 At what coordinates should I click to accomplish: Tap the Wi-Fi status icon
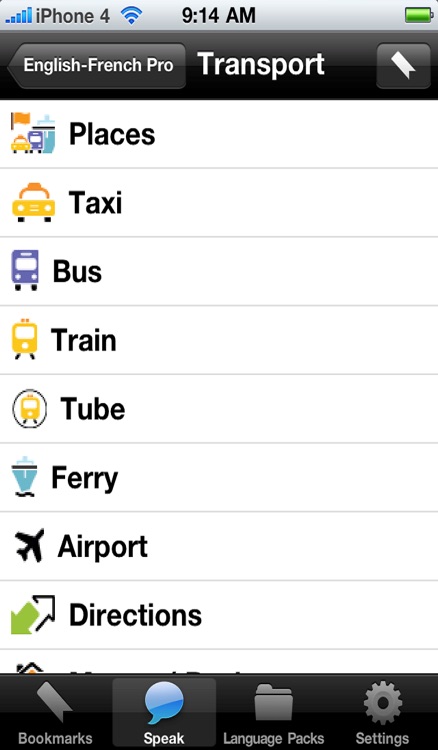pyautogui.click(x=131, y=16)
